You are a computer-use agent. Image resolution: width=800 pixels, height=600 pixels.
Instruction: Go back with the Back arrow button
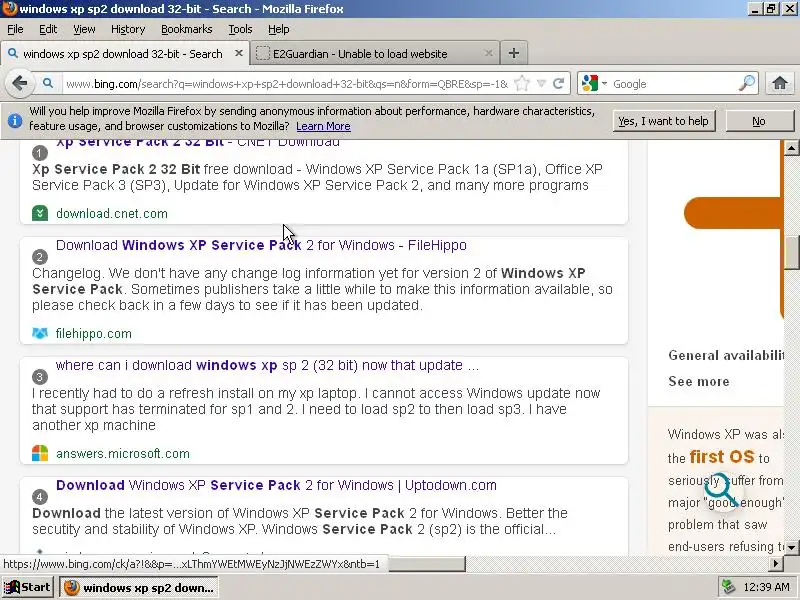[x=19, y=83]
